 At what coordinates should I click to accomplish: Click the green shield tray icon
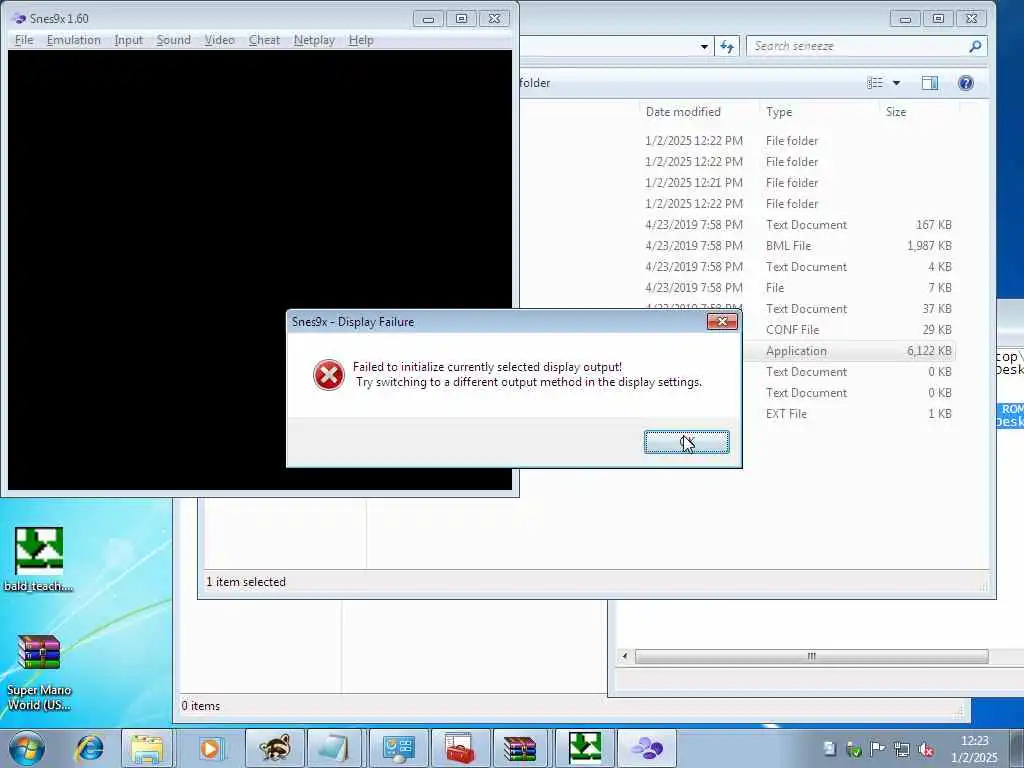(x=854, y=749)
